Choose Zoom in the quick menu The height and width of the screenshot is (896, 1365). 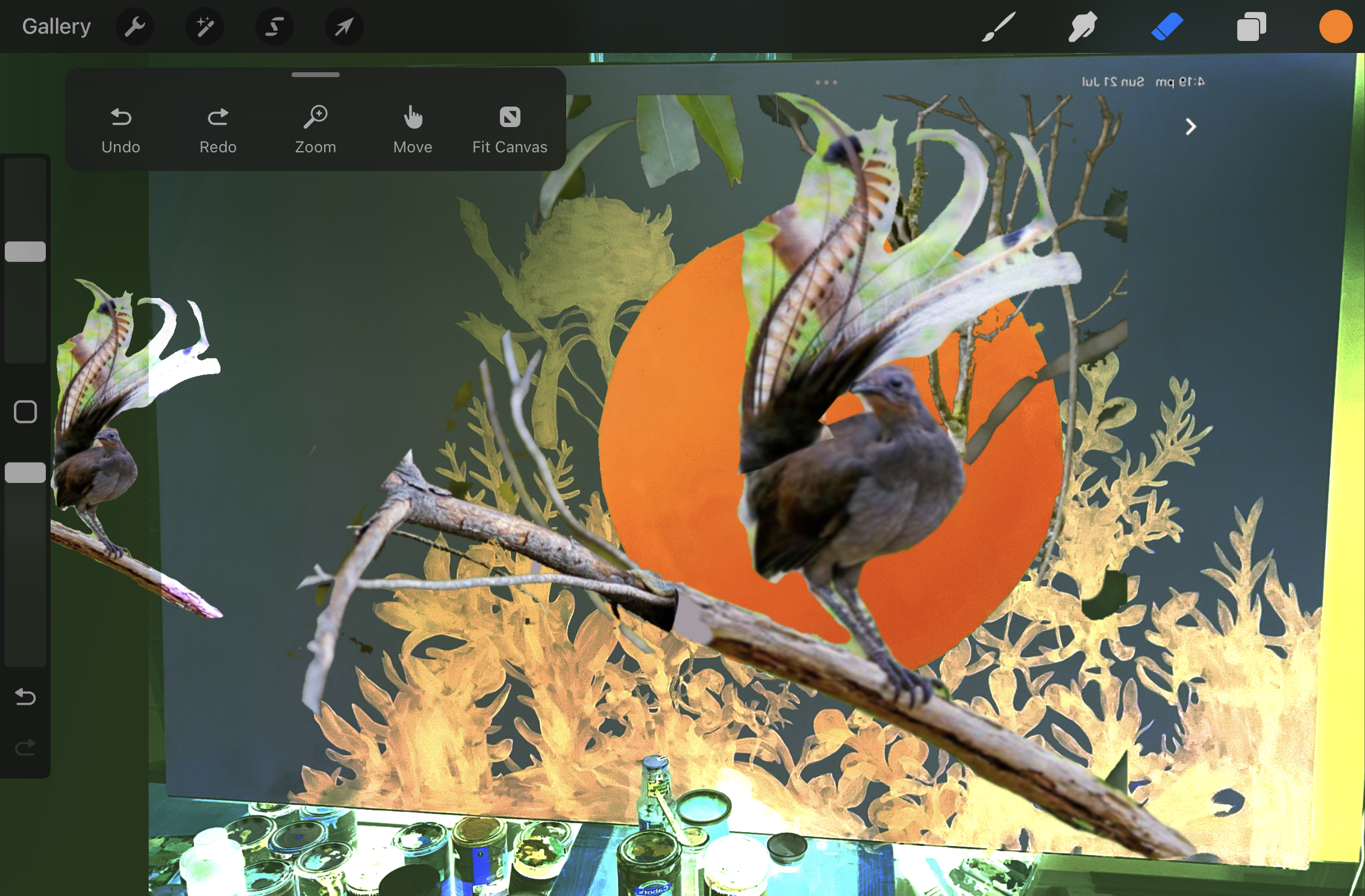(316, 130)
